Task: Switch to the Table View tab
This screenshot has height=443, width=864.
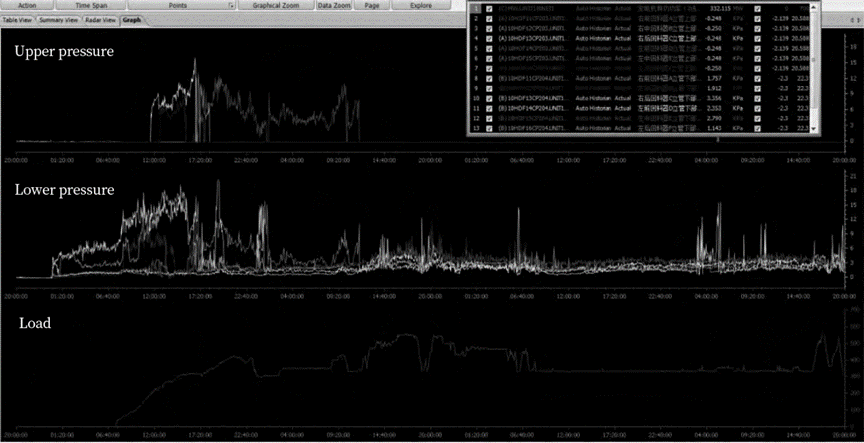Action: (x=18, y=20)
